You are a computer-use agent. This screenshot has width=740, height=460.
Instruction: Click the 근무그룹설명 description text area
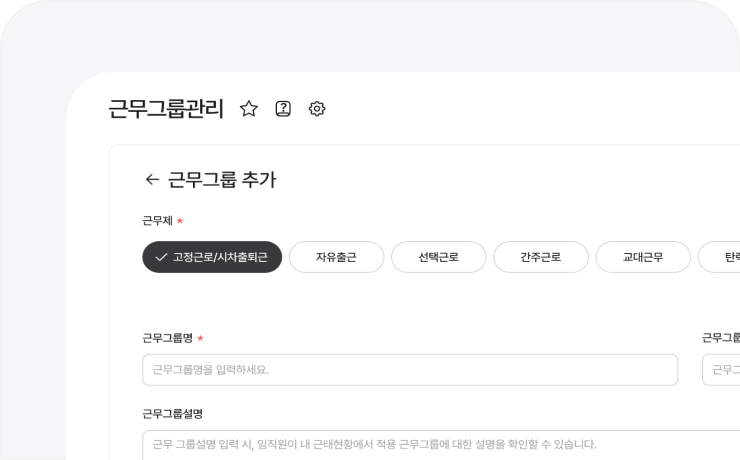click(x=441, y=445)
